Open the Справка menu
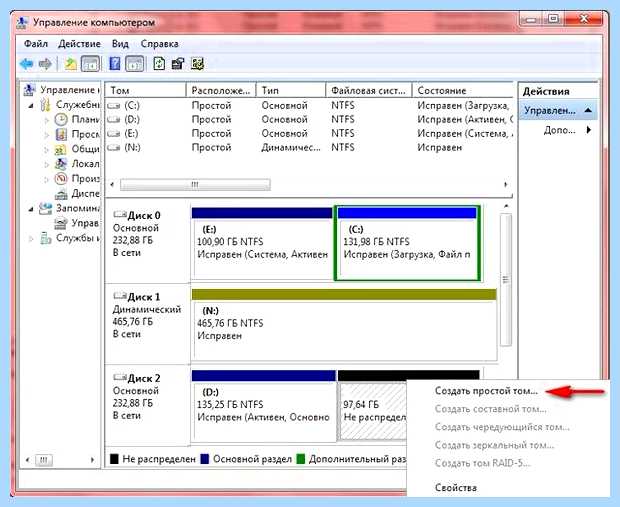Viewport: 620px width, 507px height. pyautogui.click(x=159, y=44)
